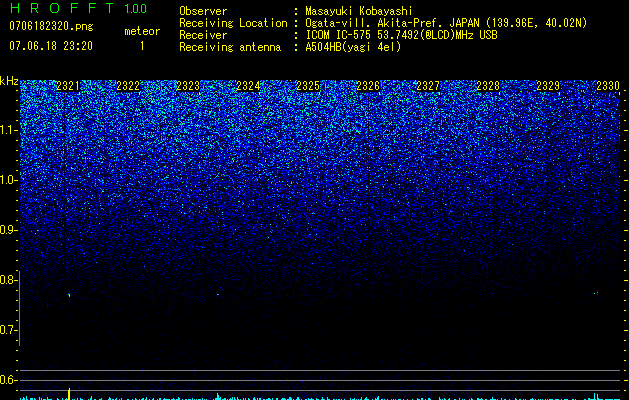Viewport: 629px width, 400px height.
Task: Click the antenna value A504HB(yagi 4el)
Action: [x=353, y=47]
